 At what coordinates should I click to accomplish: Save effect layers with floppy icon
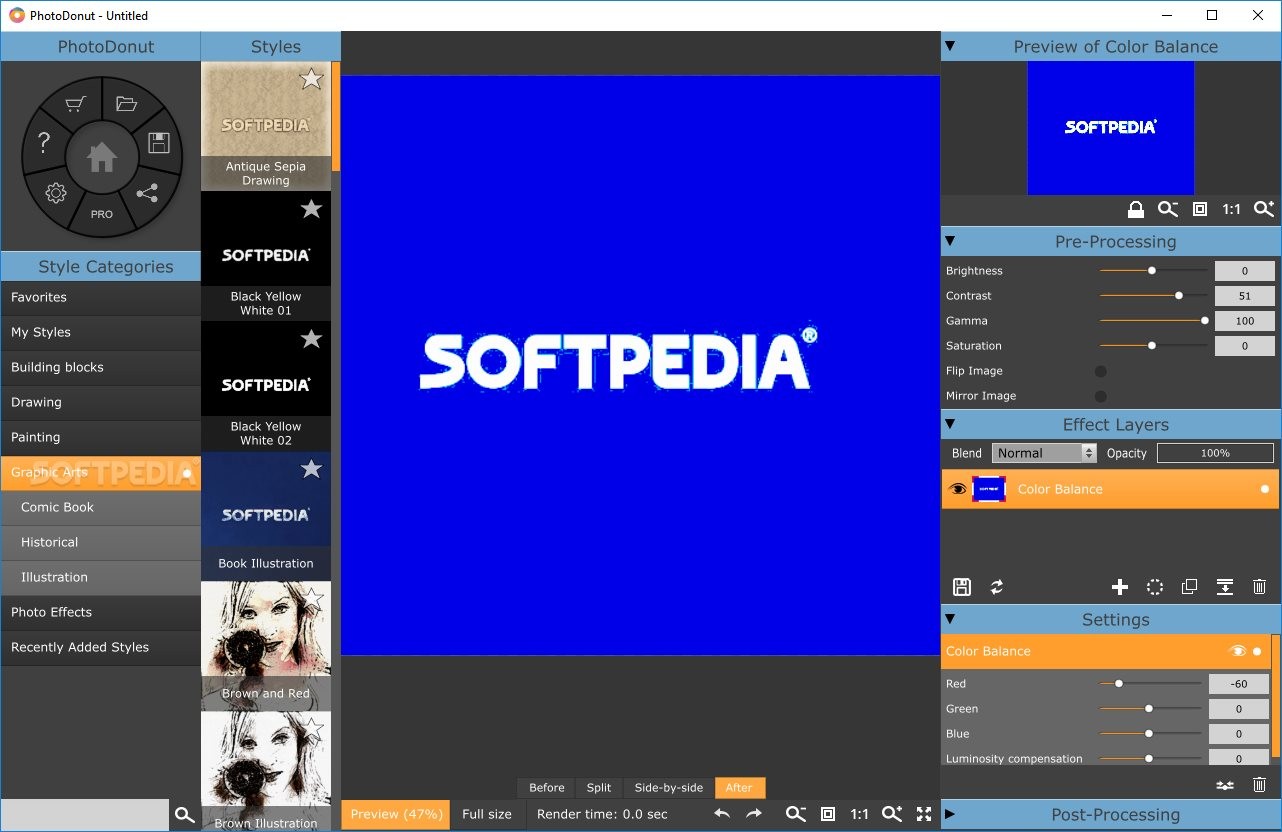962,587
